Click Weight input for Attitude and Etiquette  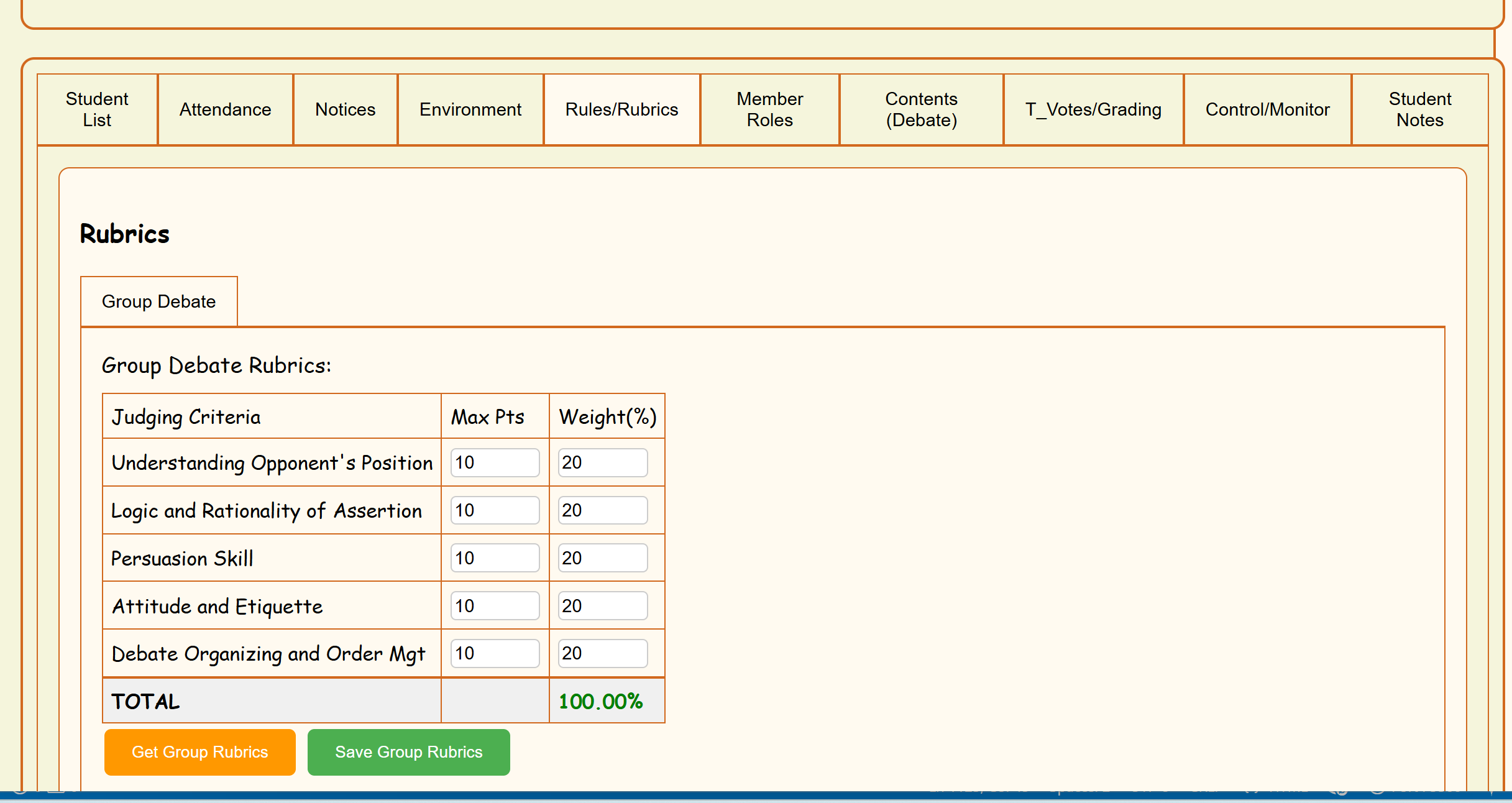(x=602, y=606)
